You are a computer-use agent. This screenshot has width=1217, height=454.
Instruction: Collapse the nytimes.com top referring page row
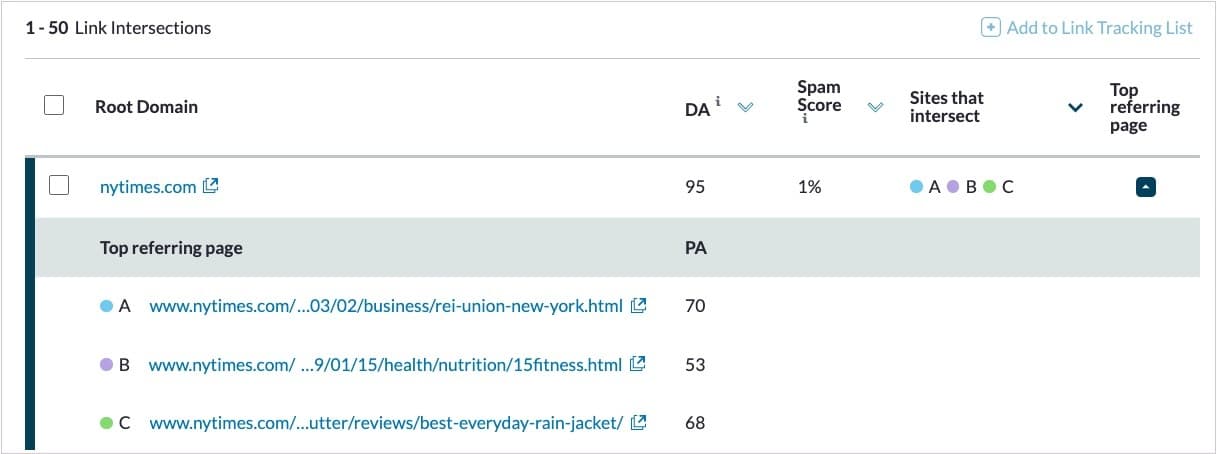(x=1146, y=187)
